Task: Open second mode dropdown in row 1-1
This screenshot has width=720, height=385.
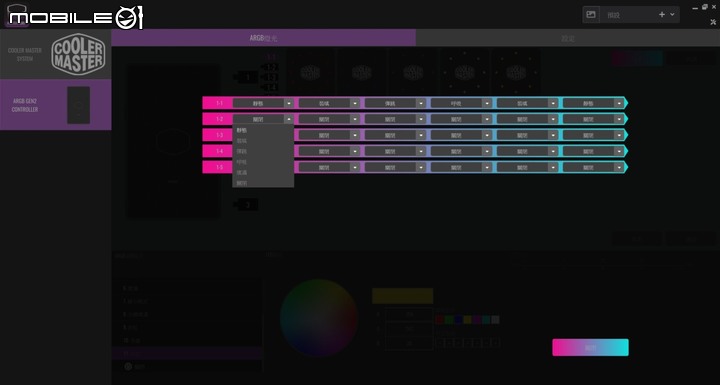Action: coord(329,103)
